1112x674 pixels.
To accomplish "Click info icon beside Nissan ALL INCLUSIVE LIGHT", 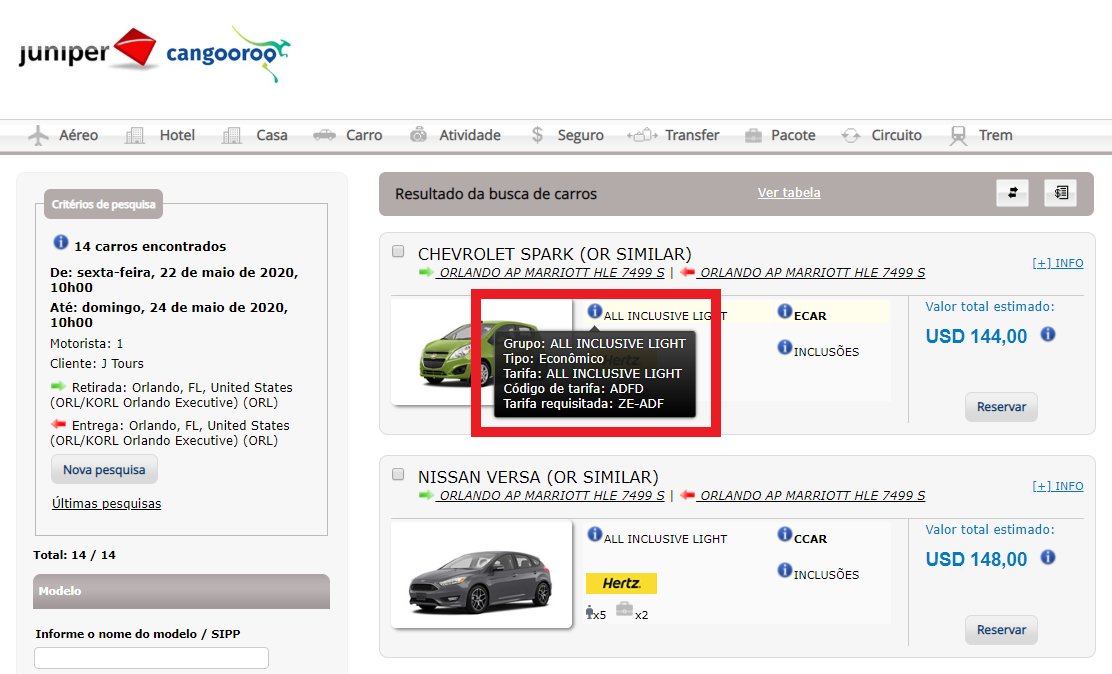I will 594,534.
